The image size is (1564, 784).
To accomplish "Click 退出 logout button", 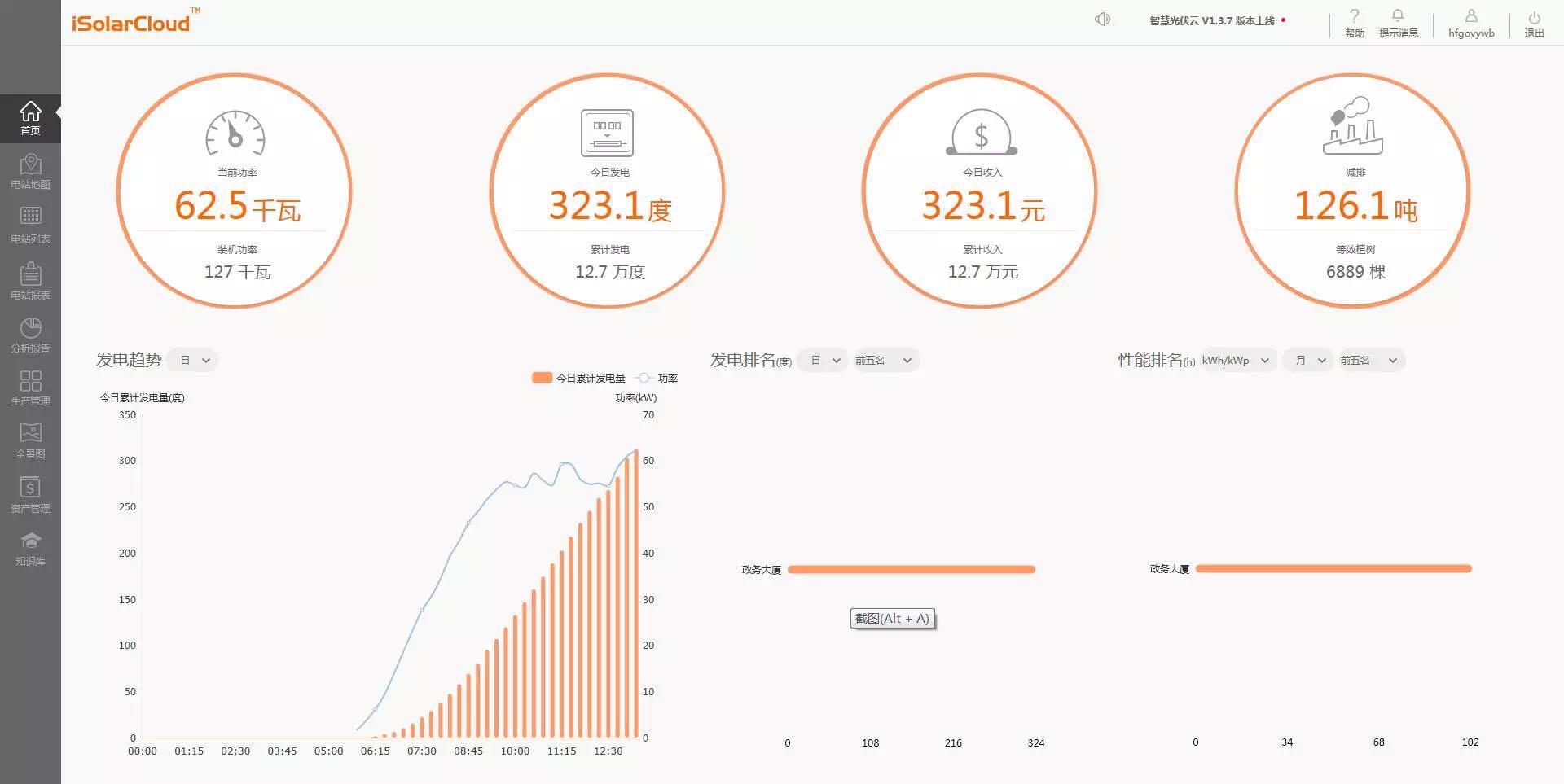I will click(x=1534, y=24).
